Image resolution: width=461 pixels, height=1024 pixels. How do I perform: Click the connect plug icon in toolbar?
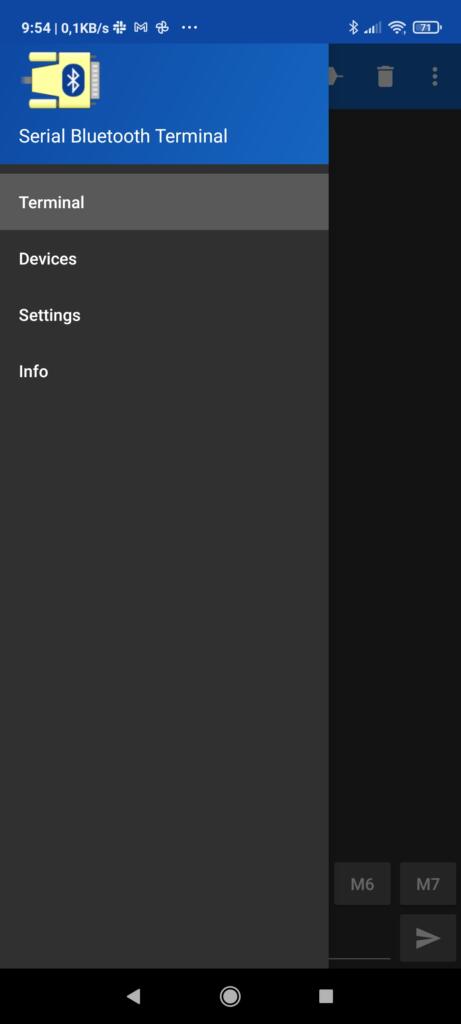pyautogui.click(x=336, y=77)
